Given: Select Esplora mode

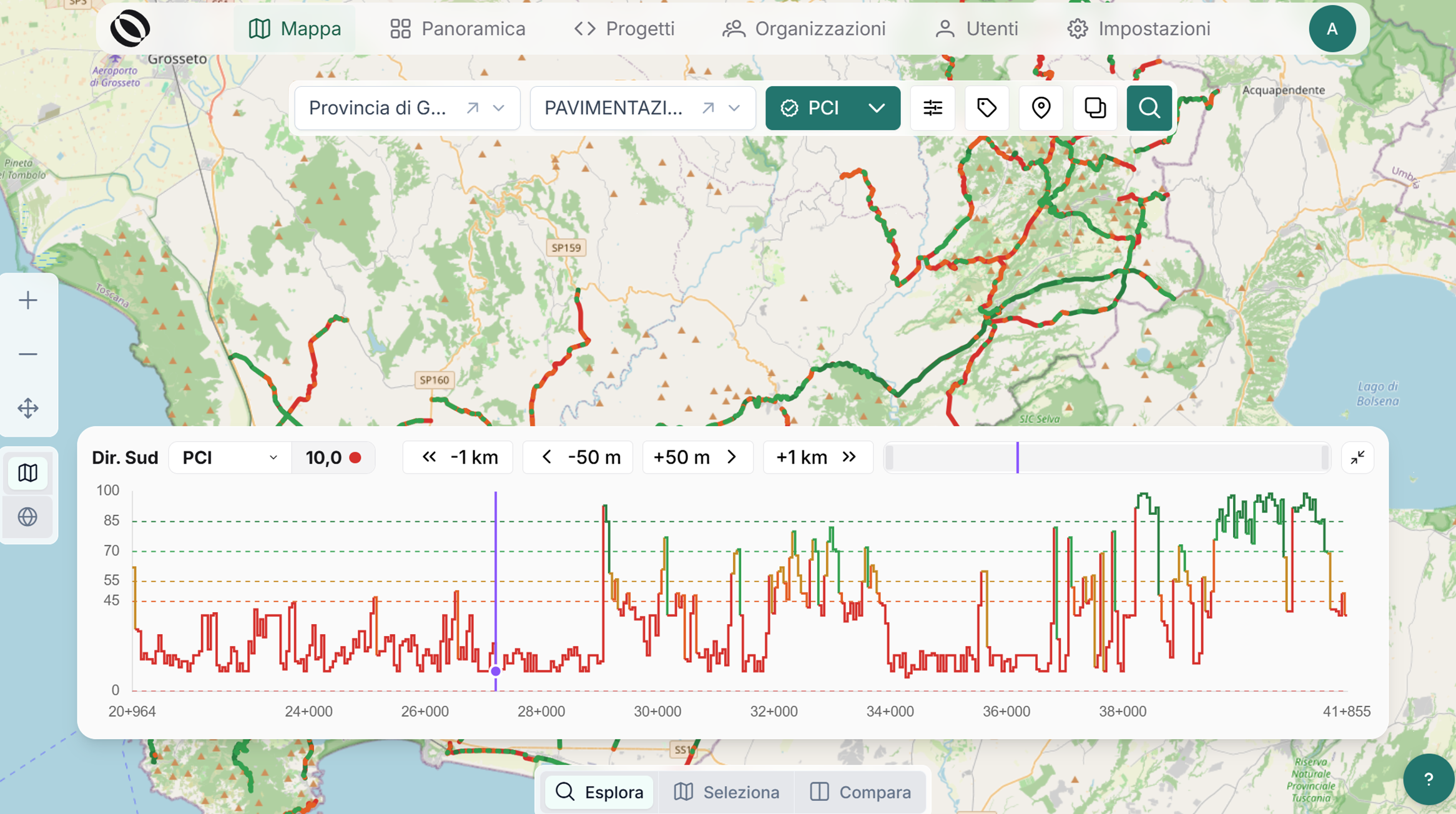Looking at the screenshot, I should (x=599, y=792).
